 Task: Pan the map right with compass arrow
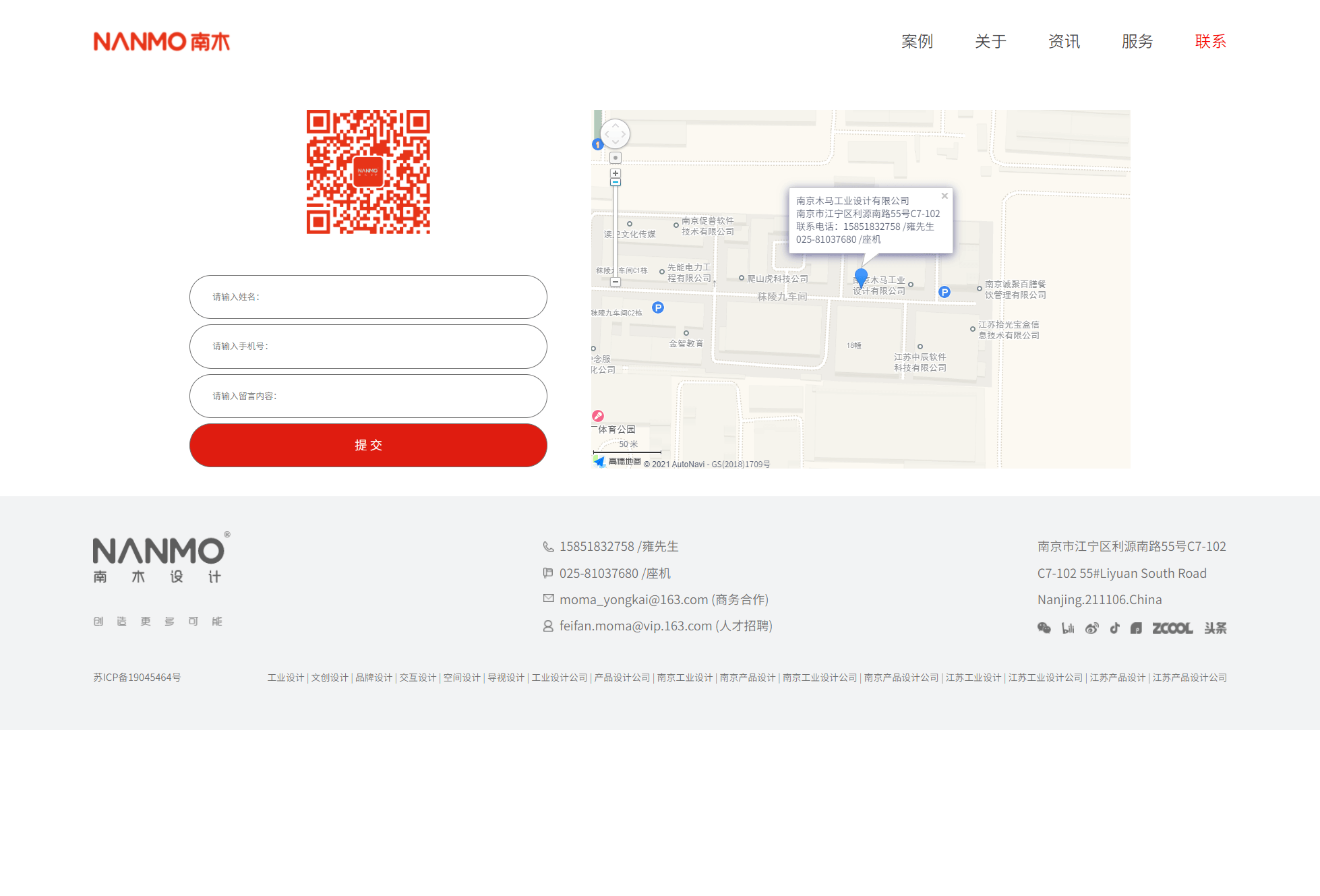pos(624,134)
